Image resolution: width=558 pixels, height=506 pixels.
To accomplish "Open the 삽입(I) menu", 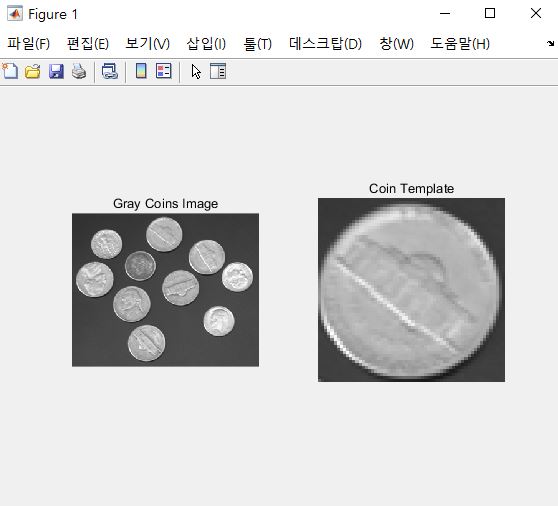I will [206, 44].
